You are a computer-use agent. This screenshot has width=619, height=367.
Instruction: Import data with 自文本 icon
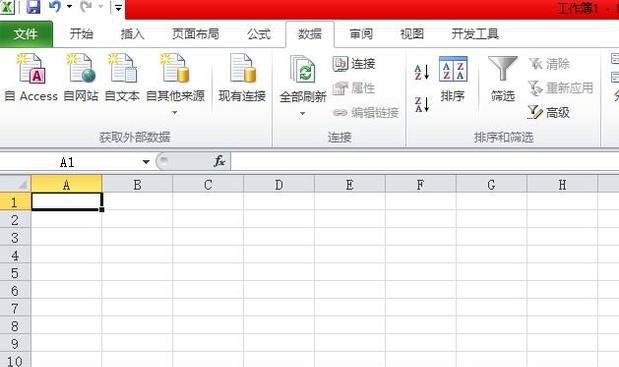pyautogui.click(x=122, y=78)
